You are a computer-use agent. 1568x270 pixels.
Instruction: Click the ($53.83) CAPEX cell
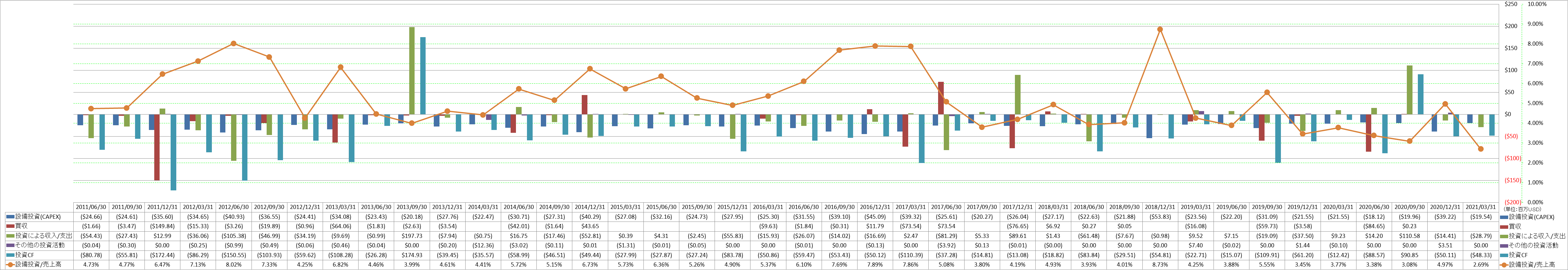click(1160, 217)
